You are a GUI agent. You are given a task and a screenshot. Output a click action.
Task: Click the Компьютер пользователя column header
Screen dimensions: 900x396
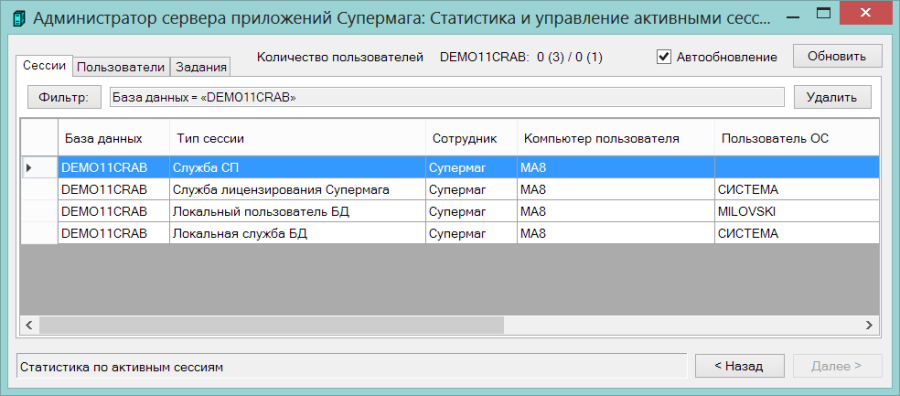point(616,138)
